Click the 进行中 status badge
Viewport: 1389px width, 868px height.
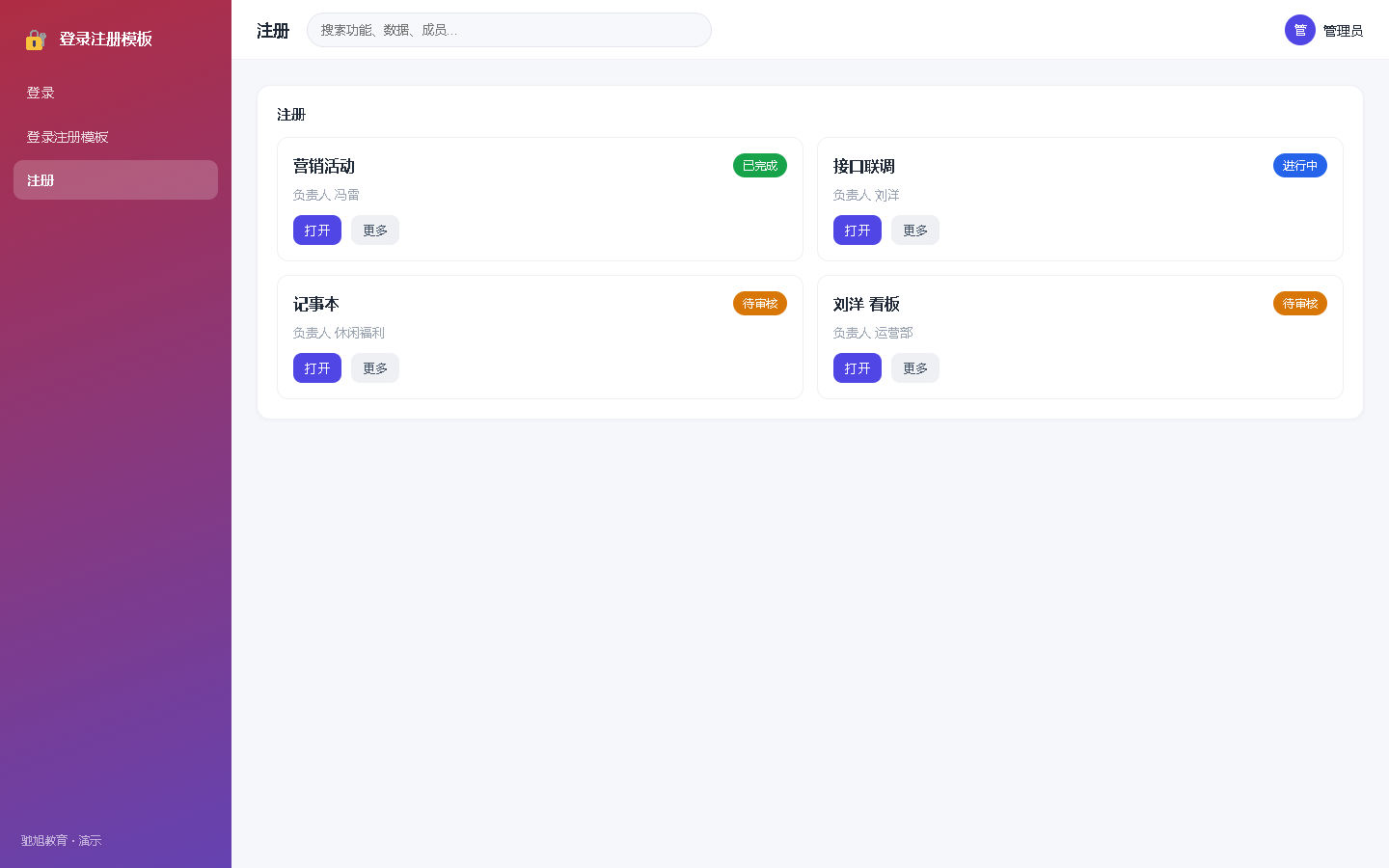coord(1300,166)
